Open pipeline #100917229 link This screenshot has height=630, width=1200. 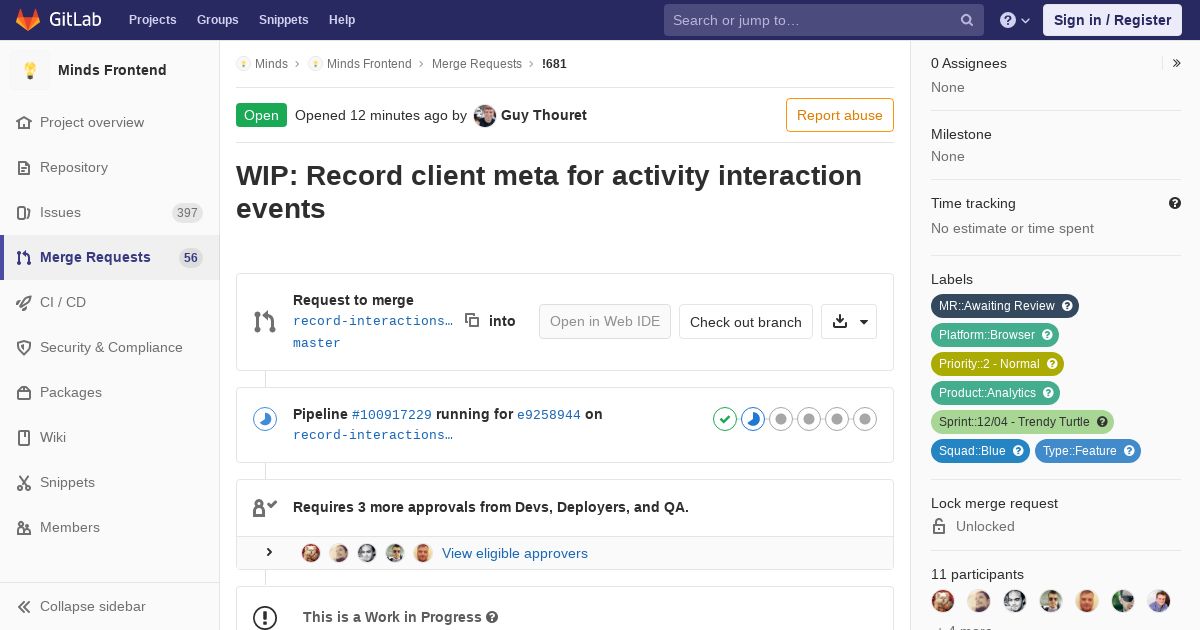tap(392, 414)
